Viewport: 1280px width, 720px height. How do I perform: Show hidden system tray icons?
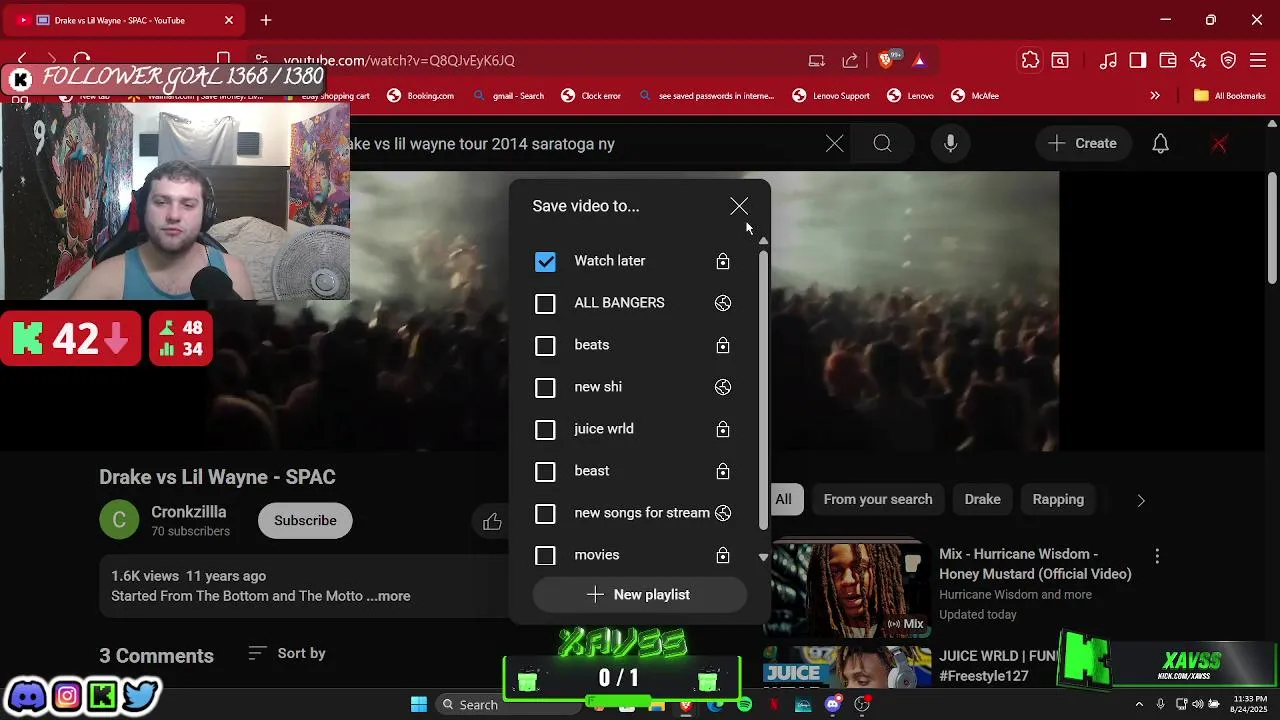coord(1139,704)
